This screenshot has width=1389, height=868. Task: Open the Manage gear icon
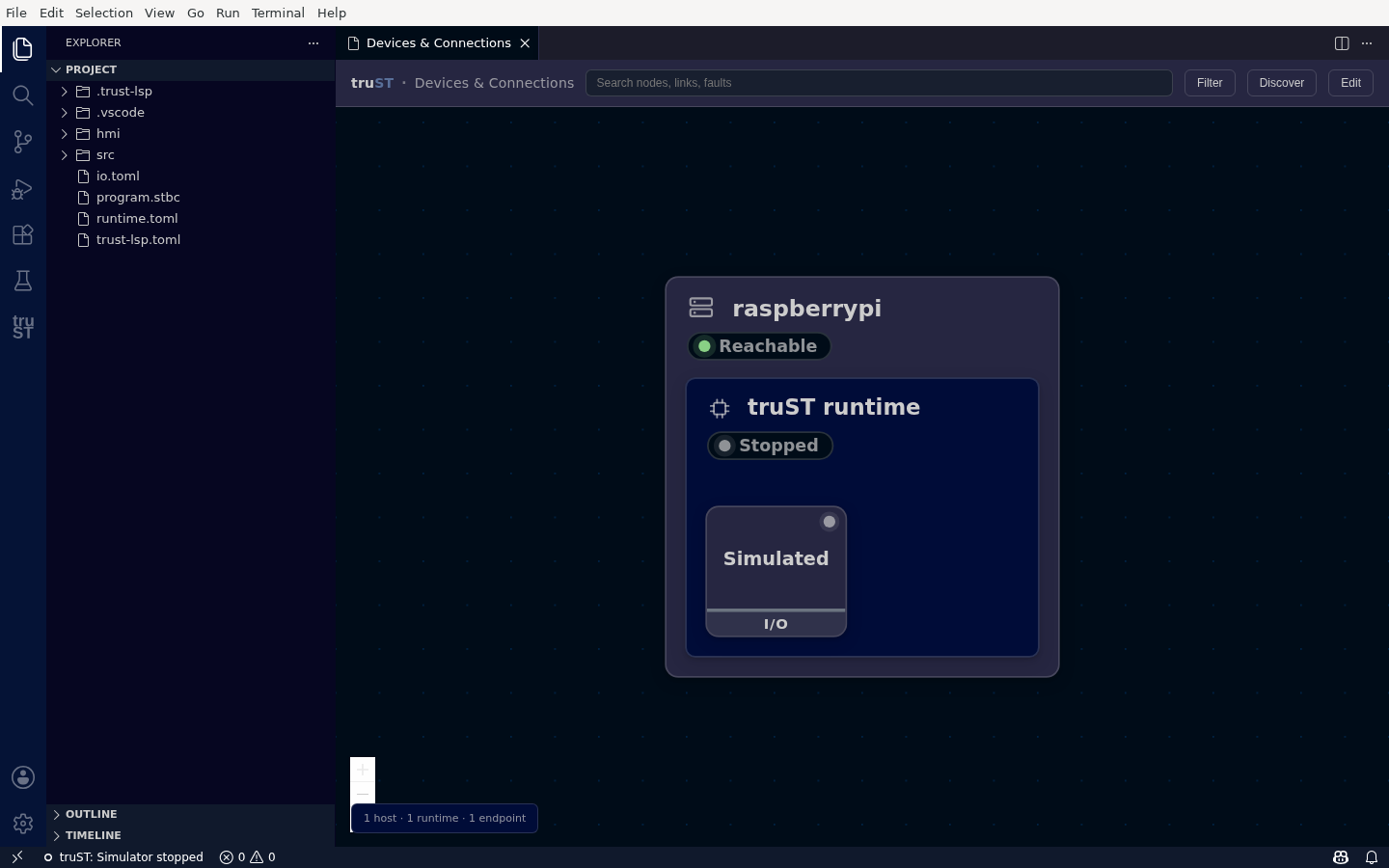(x=23, y=824)
